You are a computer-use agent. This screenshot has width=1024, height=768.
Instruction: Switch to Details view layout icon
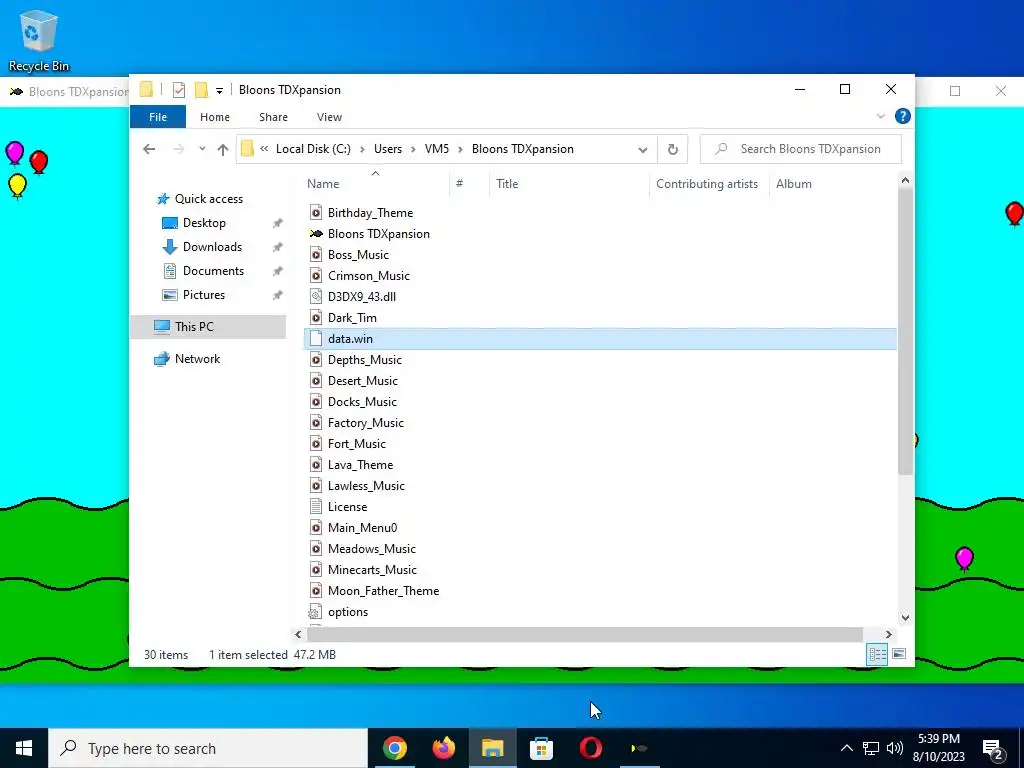877,654
